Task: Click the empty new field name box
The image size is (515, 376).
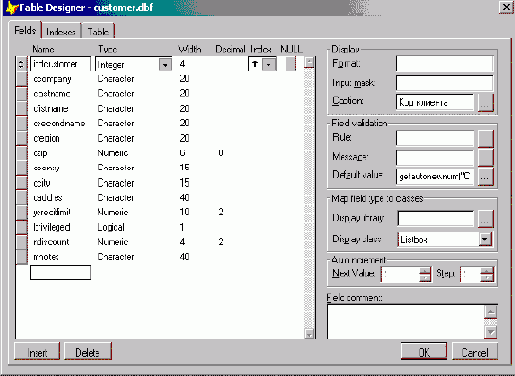Action: 60,272
